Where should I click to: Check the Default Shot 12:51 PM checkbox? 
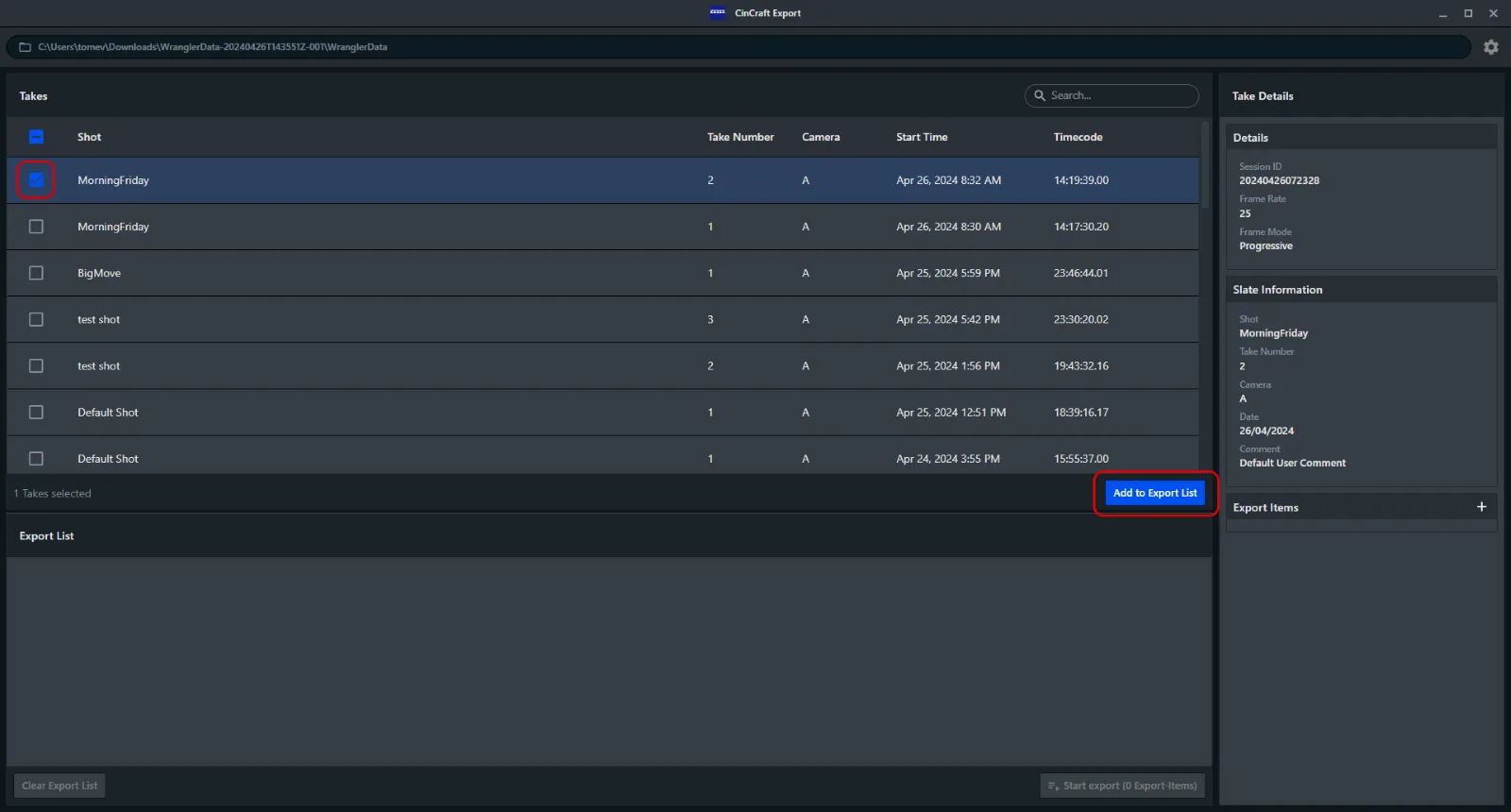coord(36,413)
